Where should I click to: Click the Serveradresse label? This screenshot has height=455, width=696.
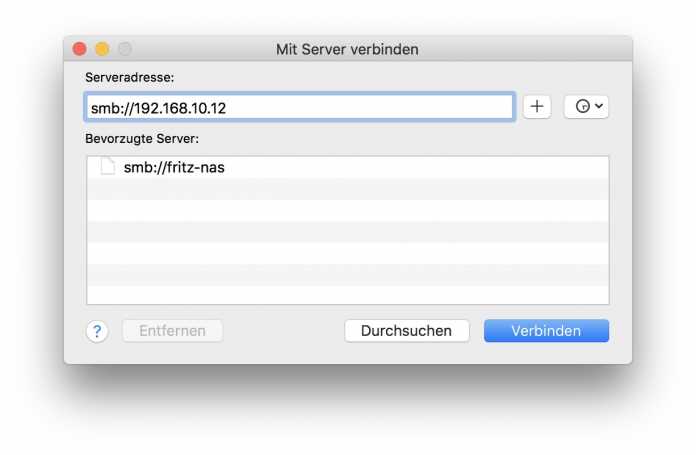click(x=131, y=77)
